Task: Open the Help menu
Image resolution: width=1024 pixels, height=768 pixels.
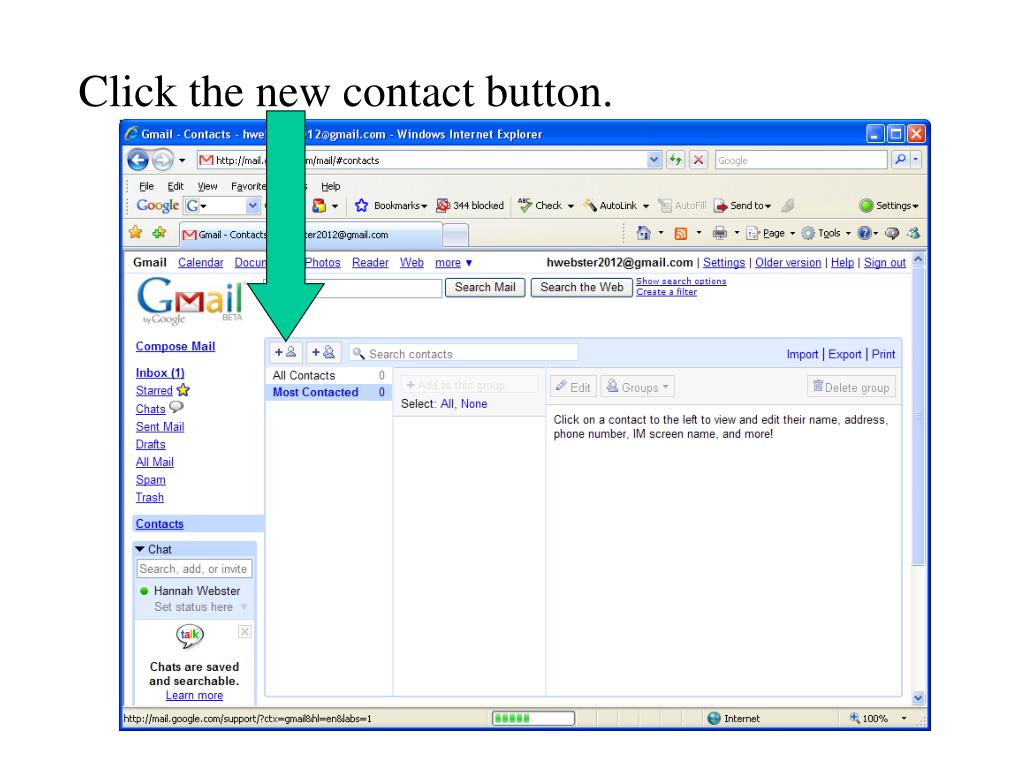Action: click(330, 186)
